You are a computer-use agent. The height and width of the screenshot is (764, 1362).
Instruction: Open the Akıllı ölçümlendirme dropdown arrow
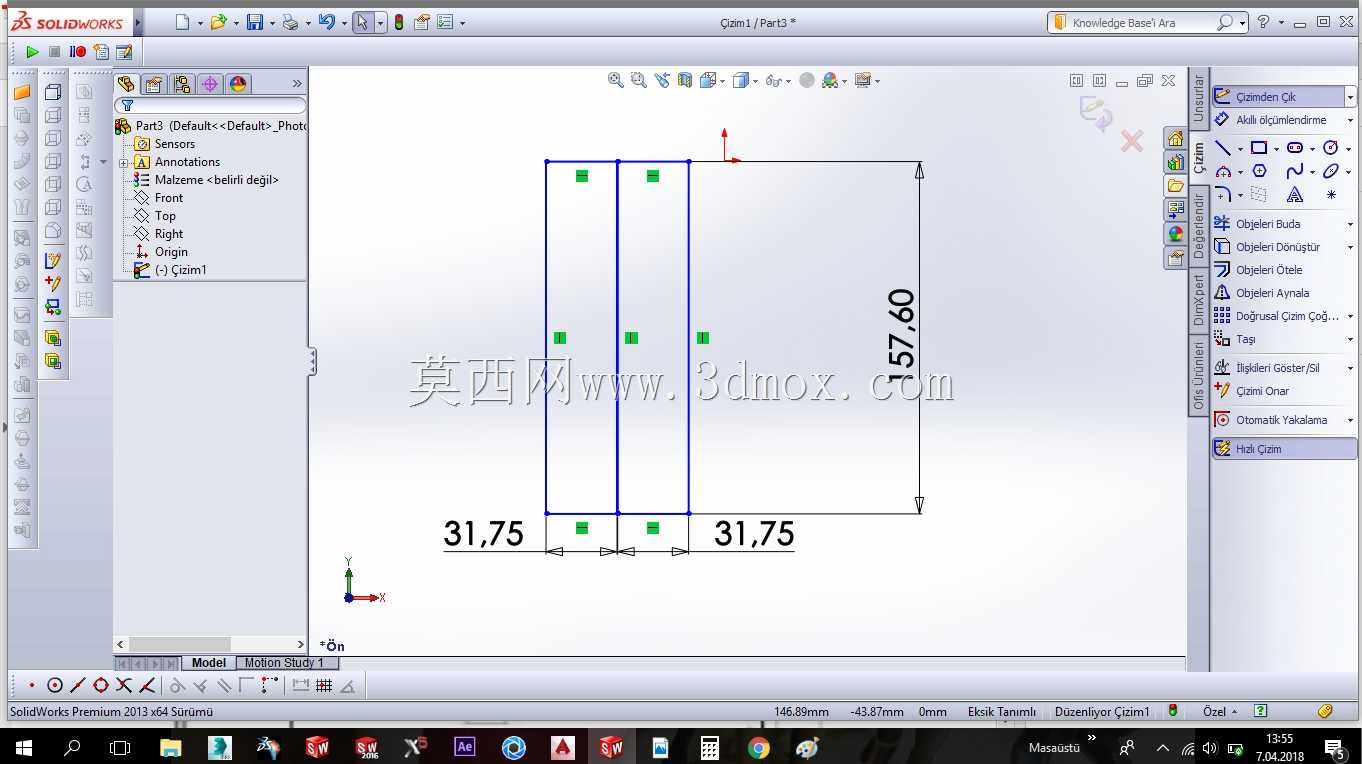click(1351, 120)
